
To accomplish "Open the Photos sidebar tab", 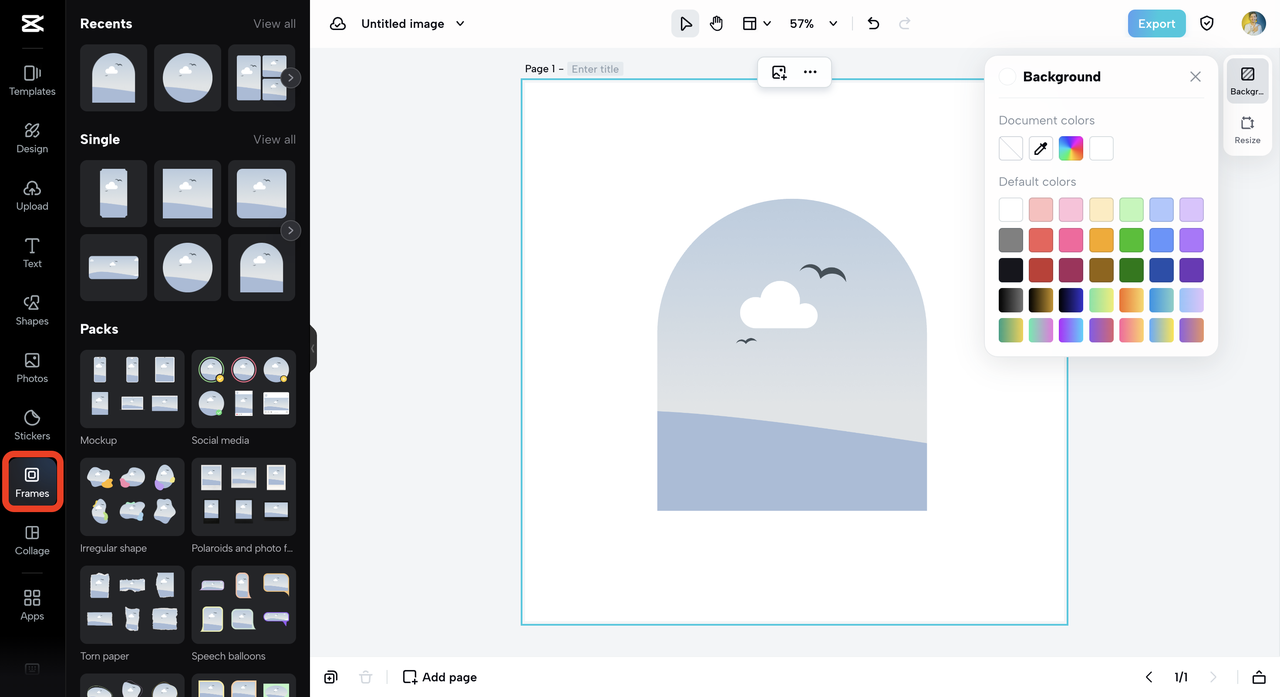I will pyautogui.click(x=32, y=368).
